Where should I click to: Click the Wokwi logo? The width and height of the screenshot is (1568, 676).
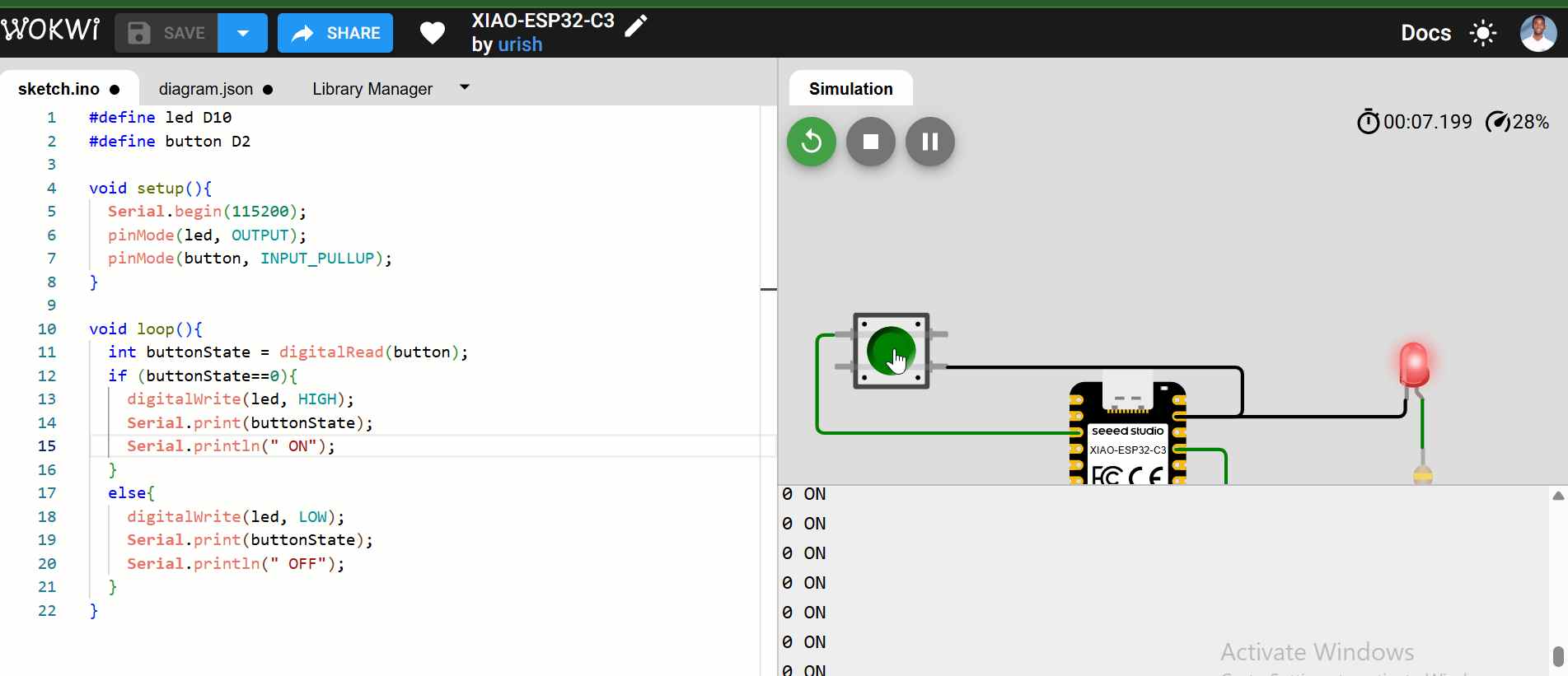[50, 30]
